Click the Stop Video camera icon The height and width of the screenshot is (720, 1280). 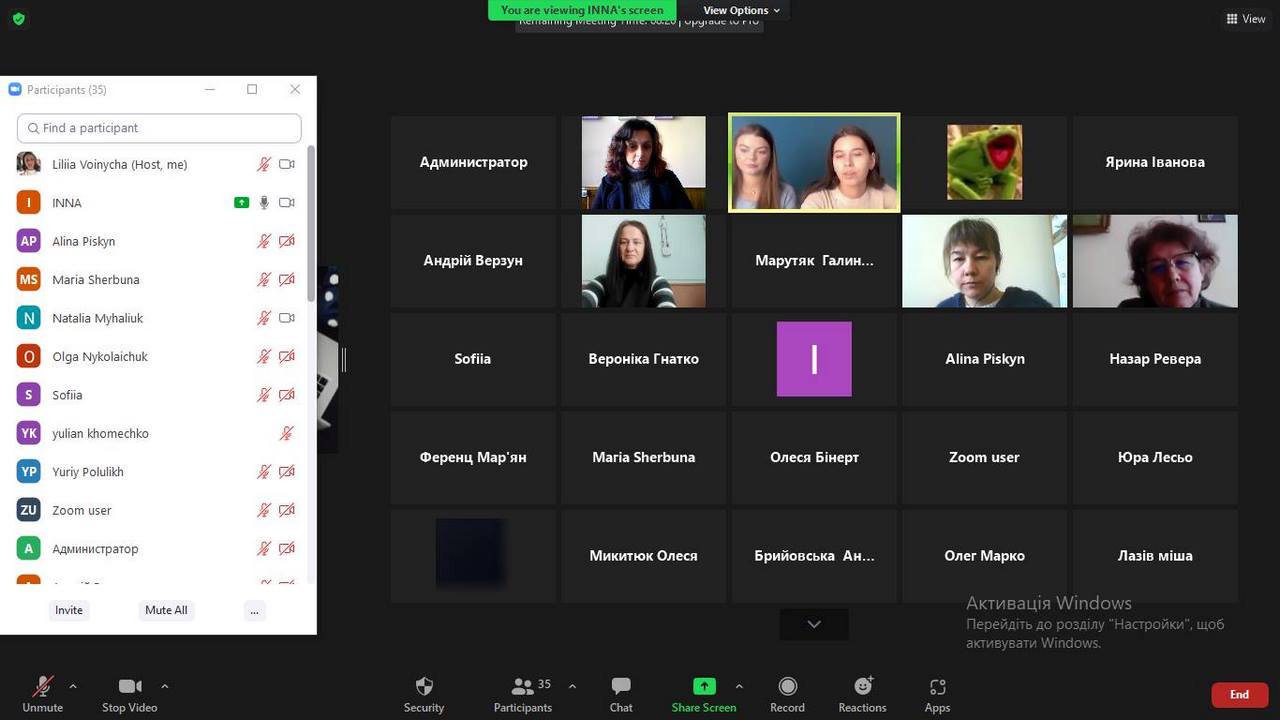[130, 686]
